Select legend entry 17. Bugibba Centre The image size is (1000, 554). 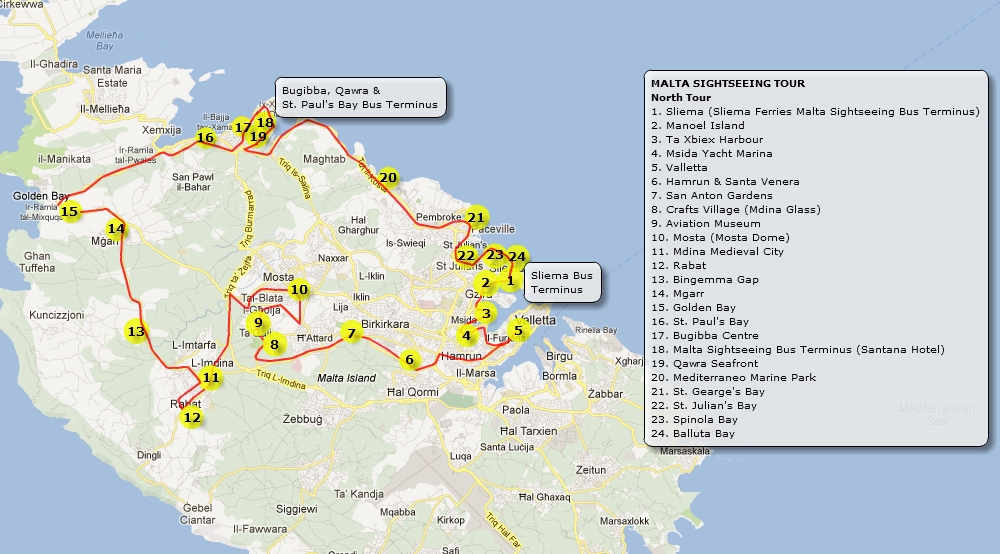[705, 336]
